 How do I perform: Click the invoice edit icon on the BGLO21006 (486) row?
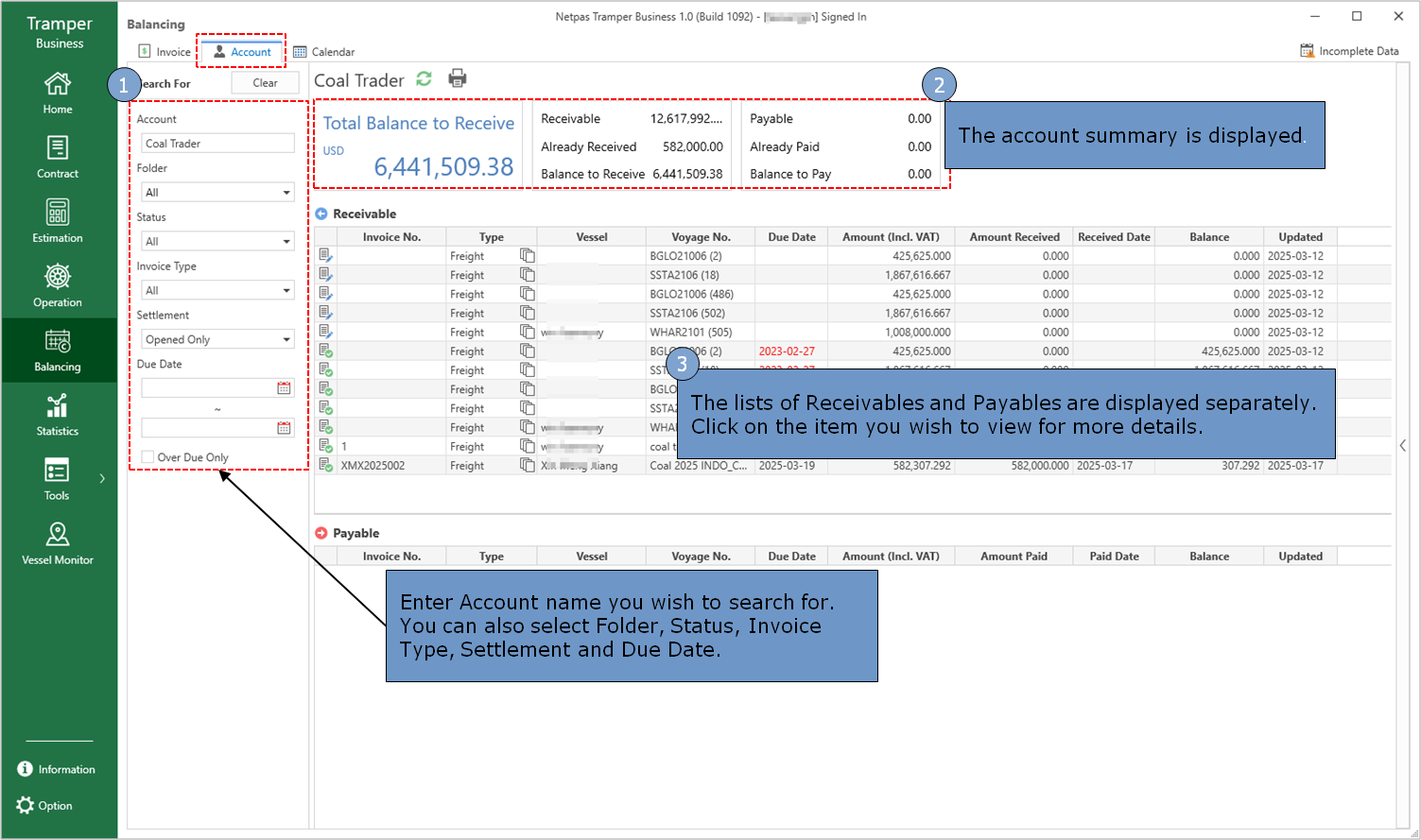tap(326, 294)
